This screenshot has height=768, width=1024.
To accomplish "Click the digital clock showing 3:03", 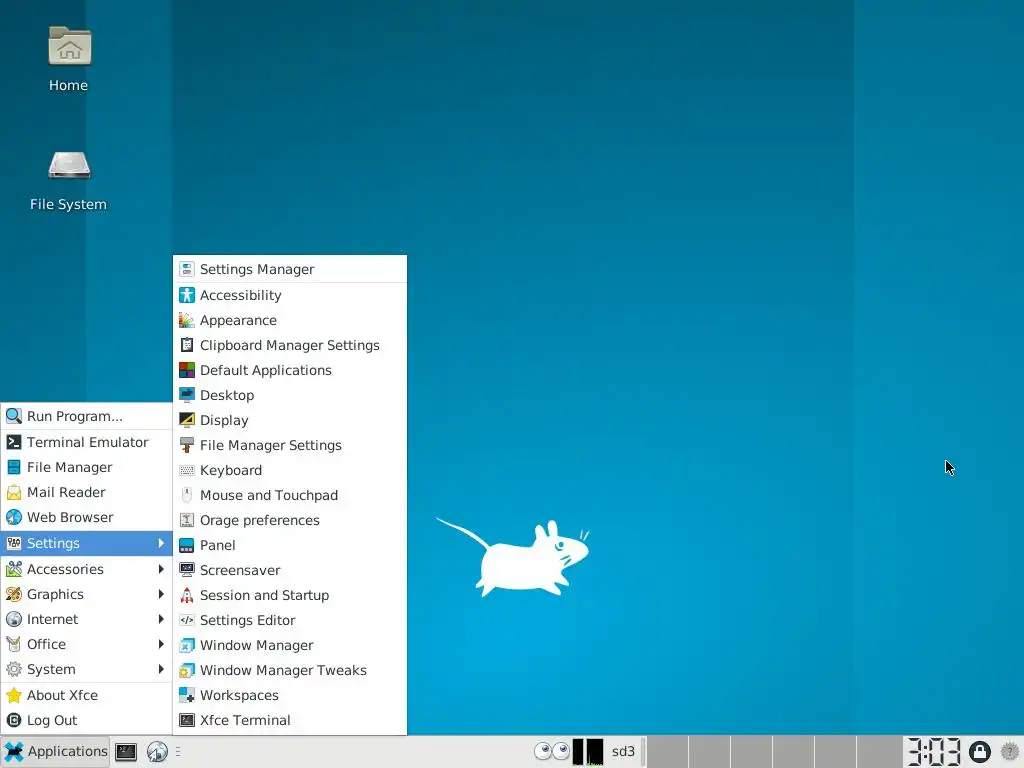I will (x=933, y=752).
